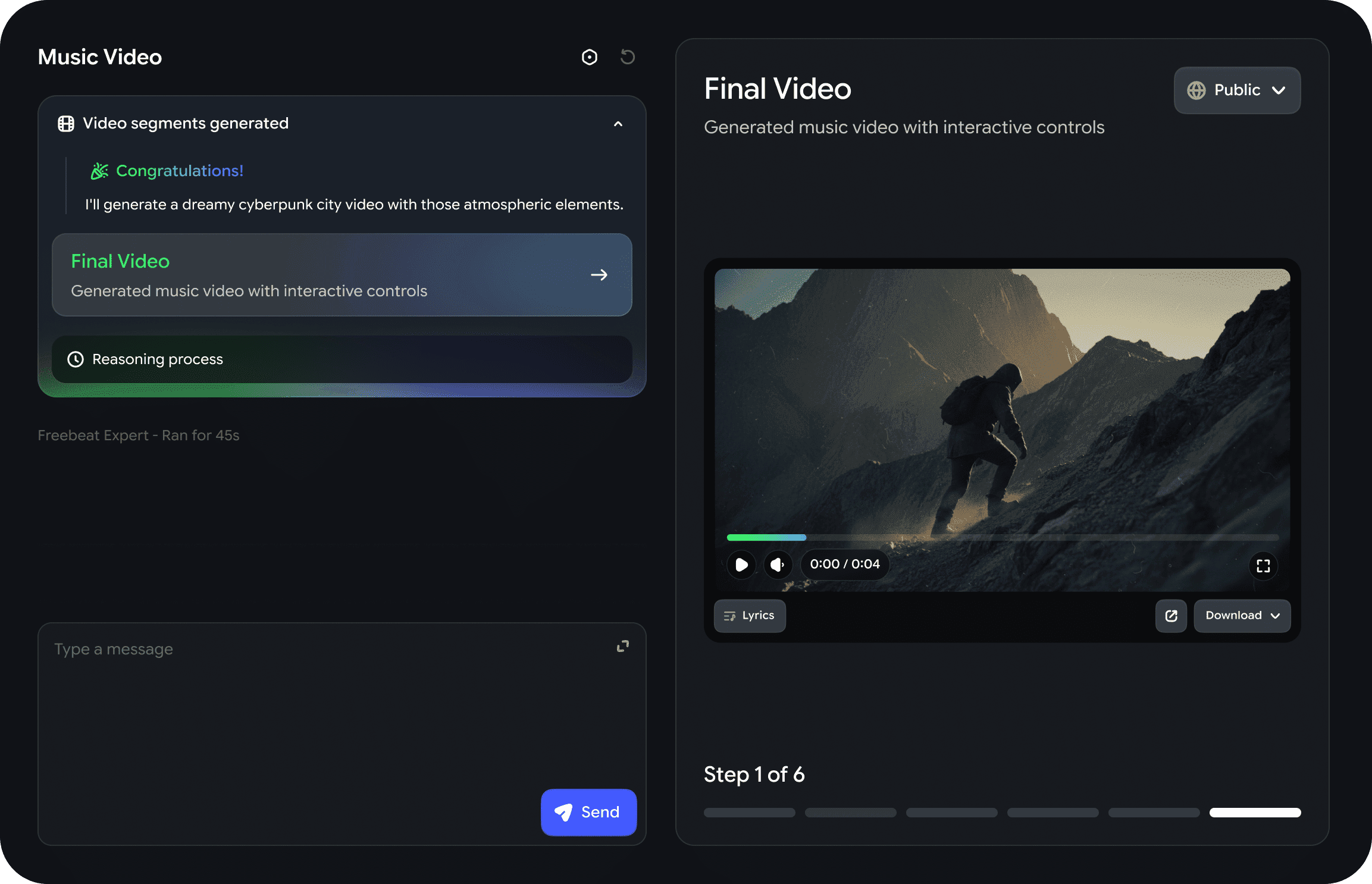Expand the message input to full view
Viewport: 1372px width, 884px height.
click(622, 646)
